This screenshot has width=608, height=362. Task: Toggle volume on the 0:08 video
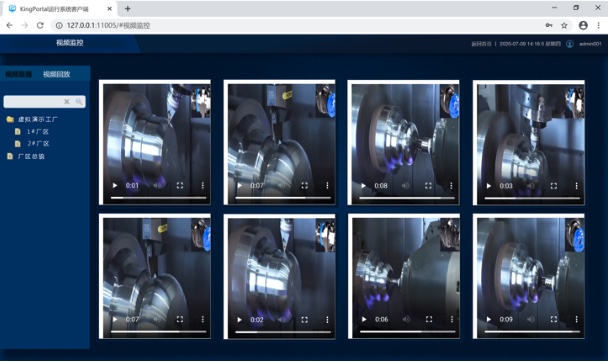point(405,186)
